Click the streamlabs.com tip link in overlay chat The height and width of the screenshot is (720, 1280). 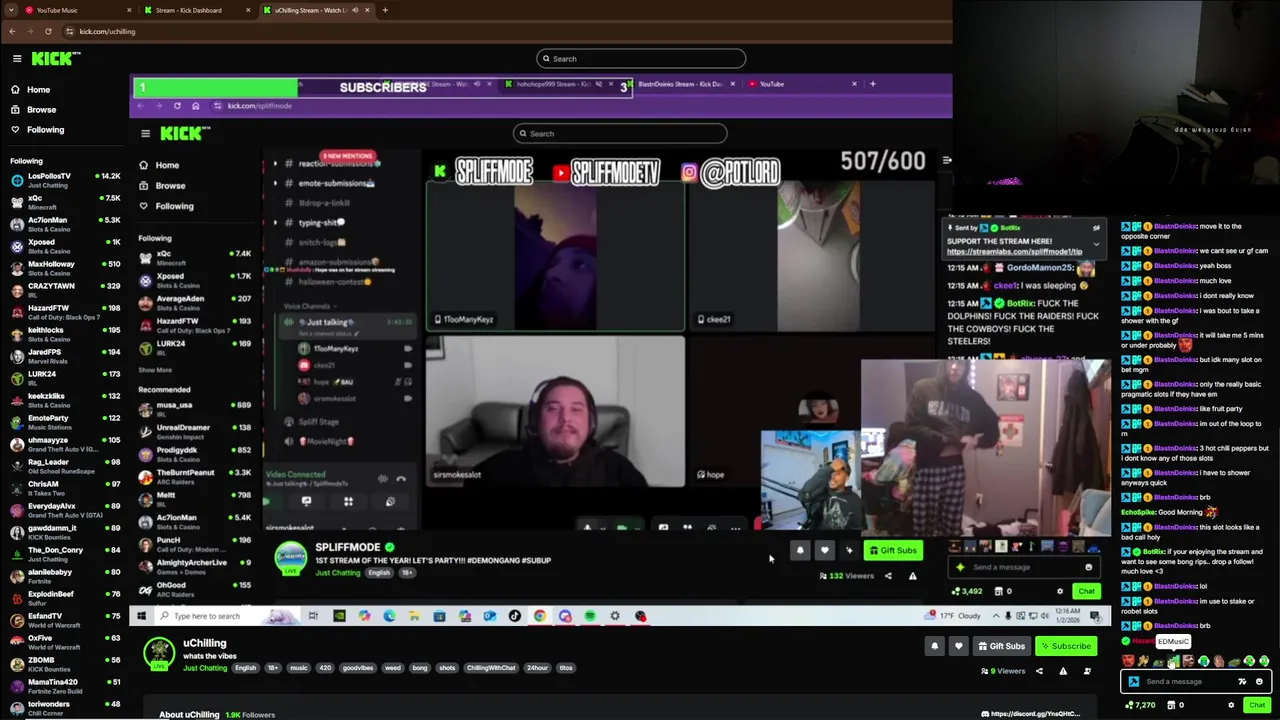(x=1014, y=252)
